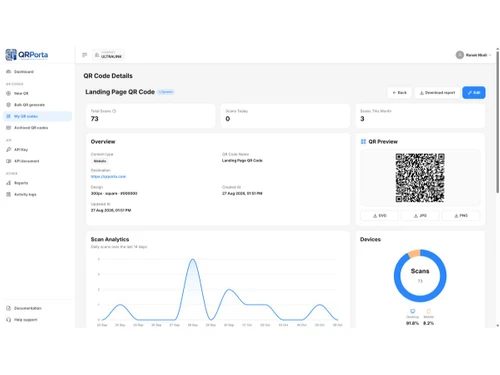Click the Documentation file icon
Screen dimensions: 500x375
9,308
